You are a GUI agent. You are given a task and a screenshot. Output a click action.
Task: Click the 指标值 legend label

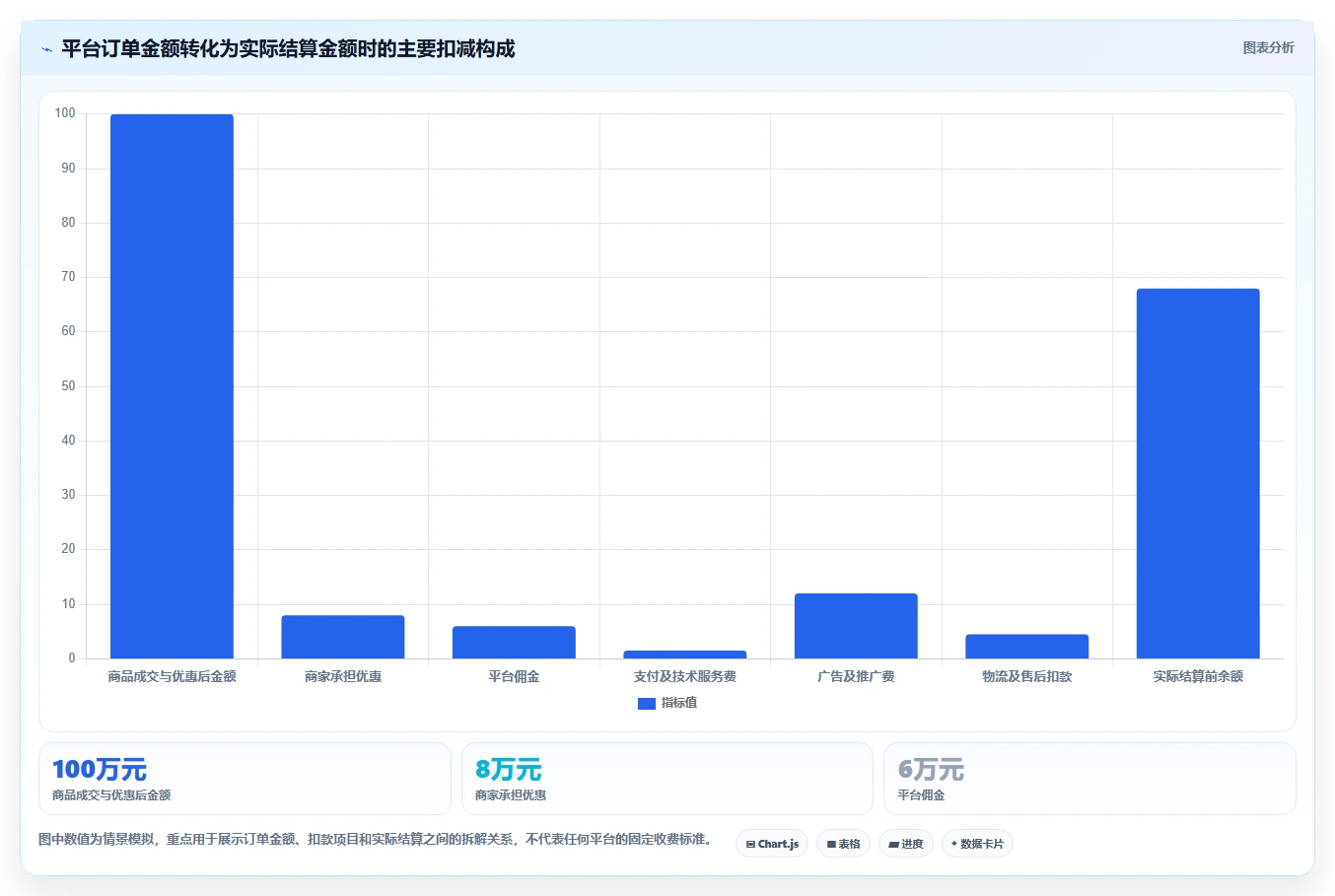tap(678, 703)
